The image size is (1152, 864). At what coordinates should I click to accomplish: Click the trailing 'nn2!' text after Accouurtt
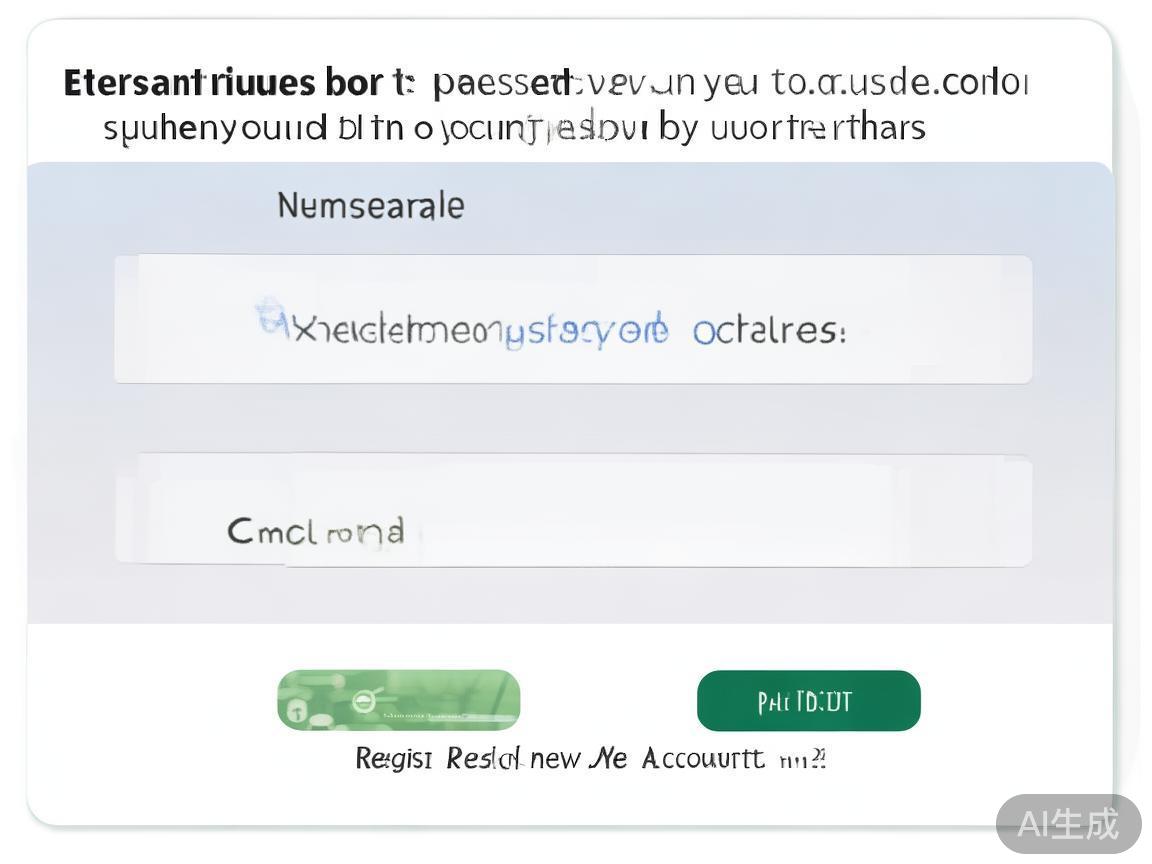[x=803, y=760]
